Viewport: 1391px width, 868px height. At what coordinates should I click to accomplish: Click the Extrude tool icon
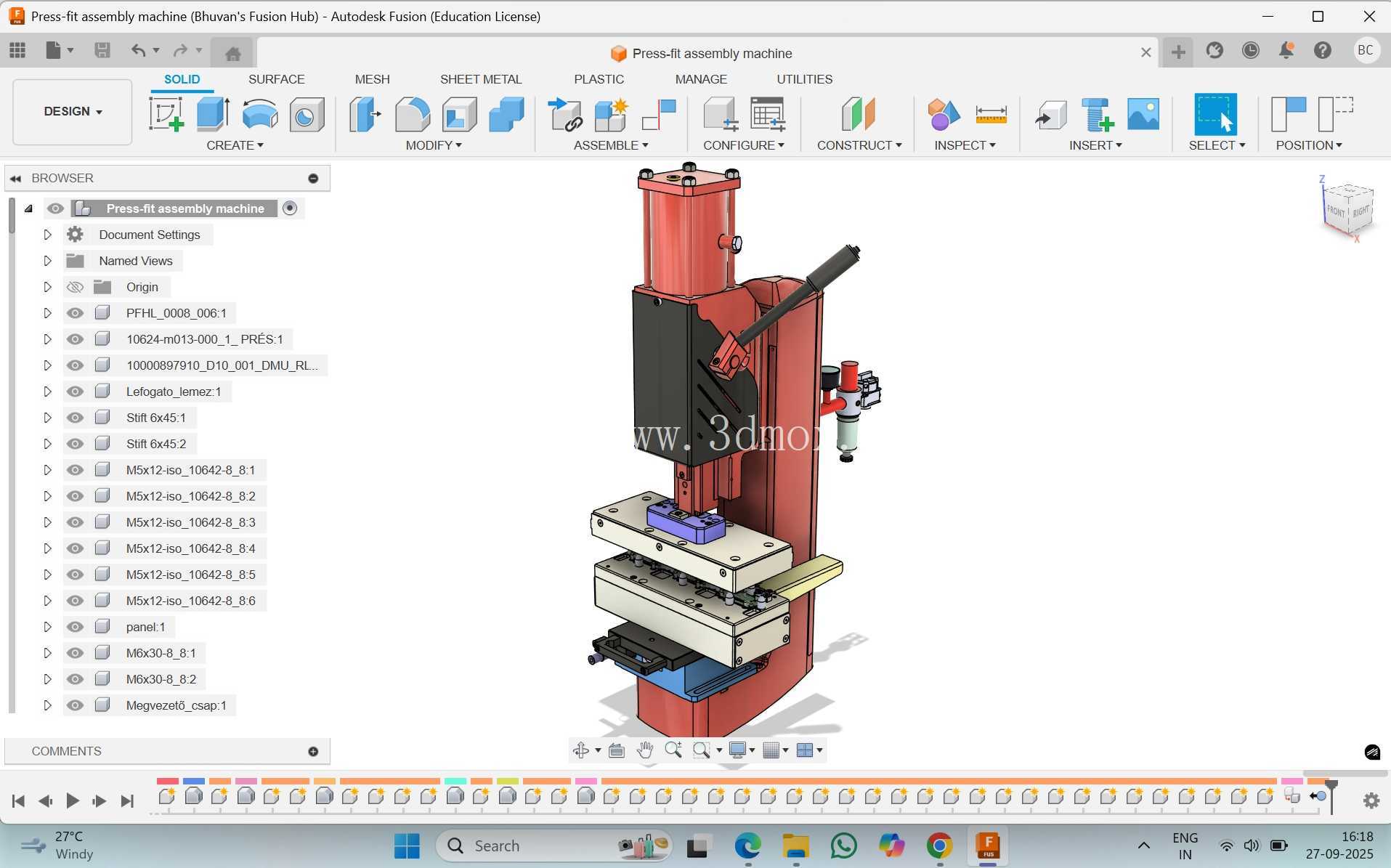pos(213,115)
